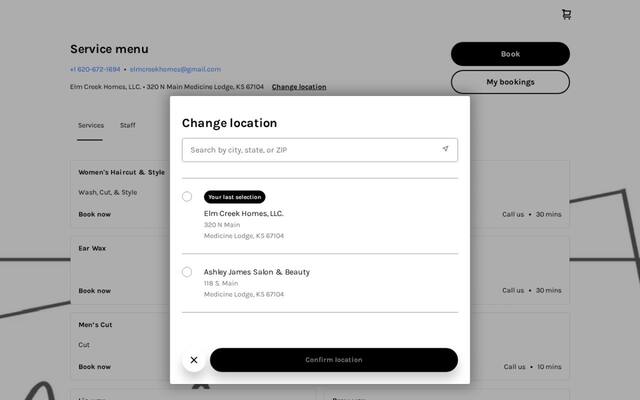Email elmcreekhomes@gmail.com link
This screenshot has width=640, height=400.
175,69
